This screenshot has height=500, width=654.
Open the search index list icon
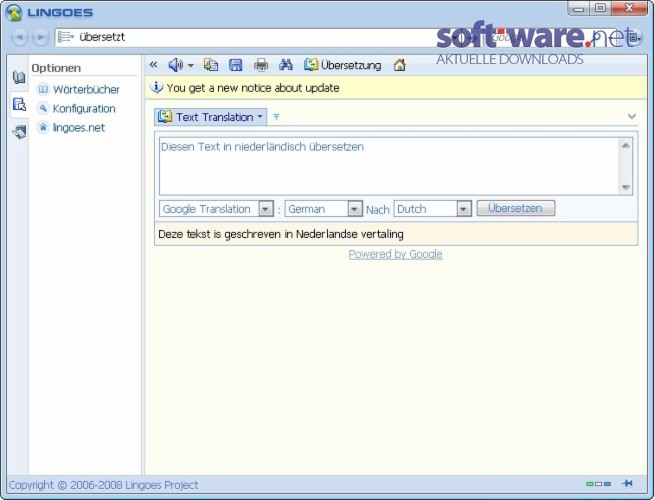[x=66, y=37]
